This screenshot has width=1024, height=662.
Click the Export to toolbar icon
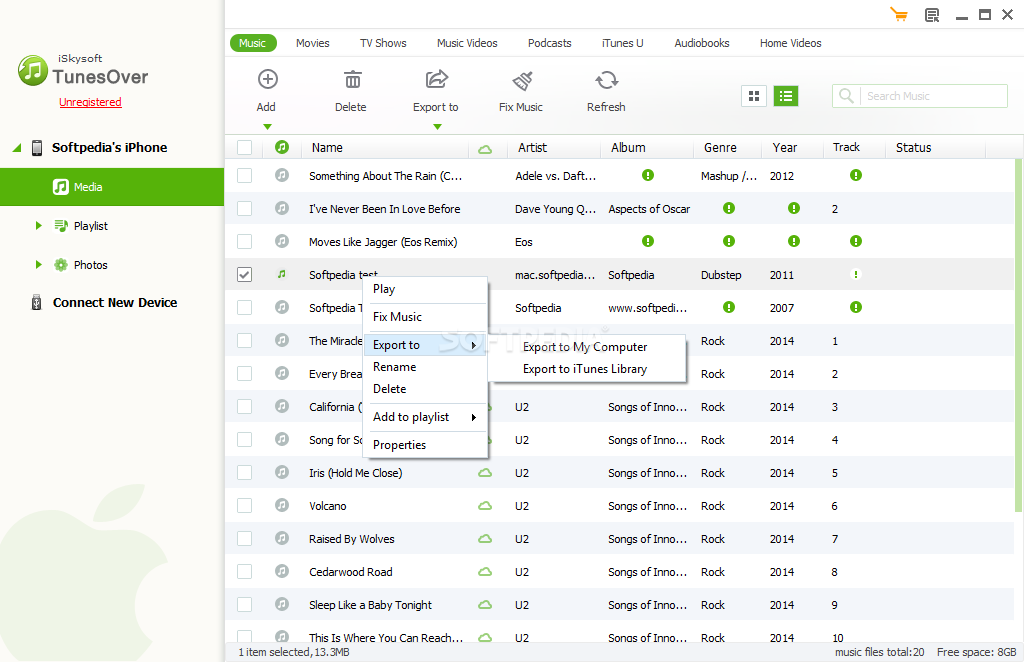(437, 79)
